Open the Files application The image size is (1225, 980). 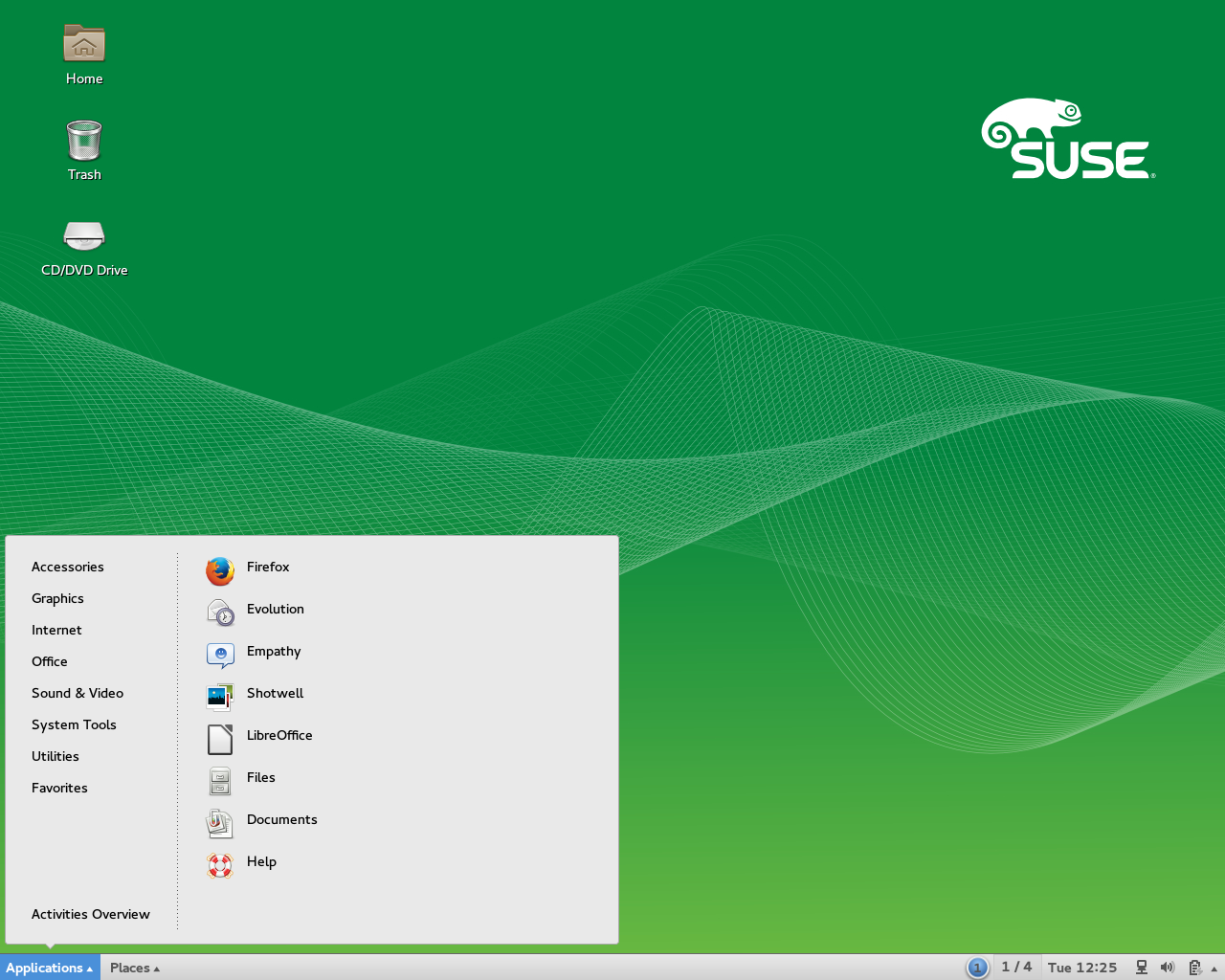[x=259, y=777]
